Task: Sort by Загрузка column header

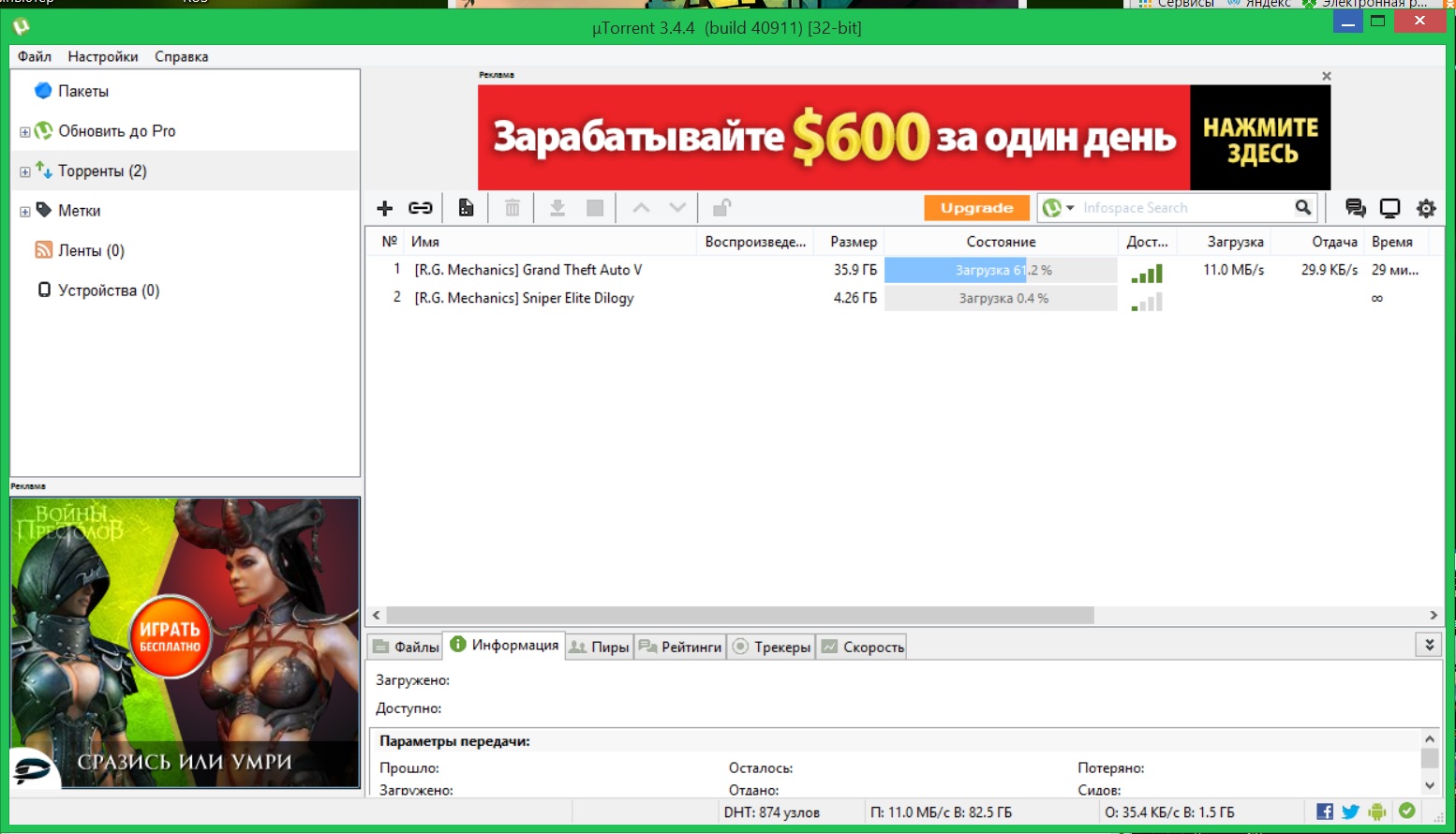Action: pos(1235,242)
